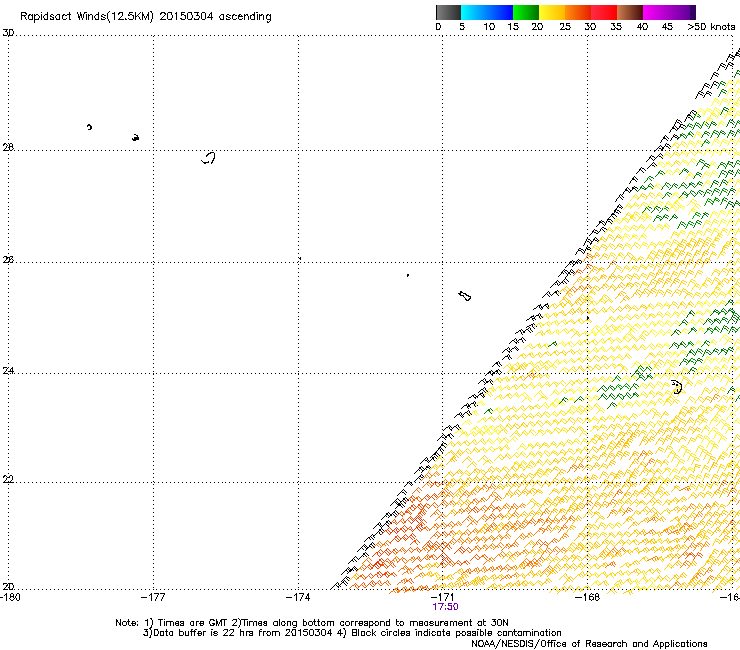Click the island outline near 25N, -170.5

[x=464, y=296]
